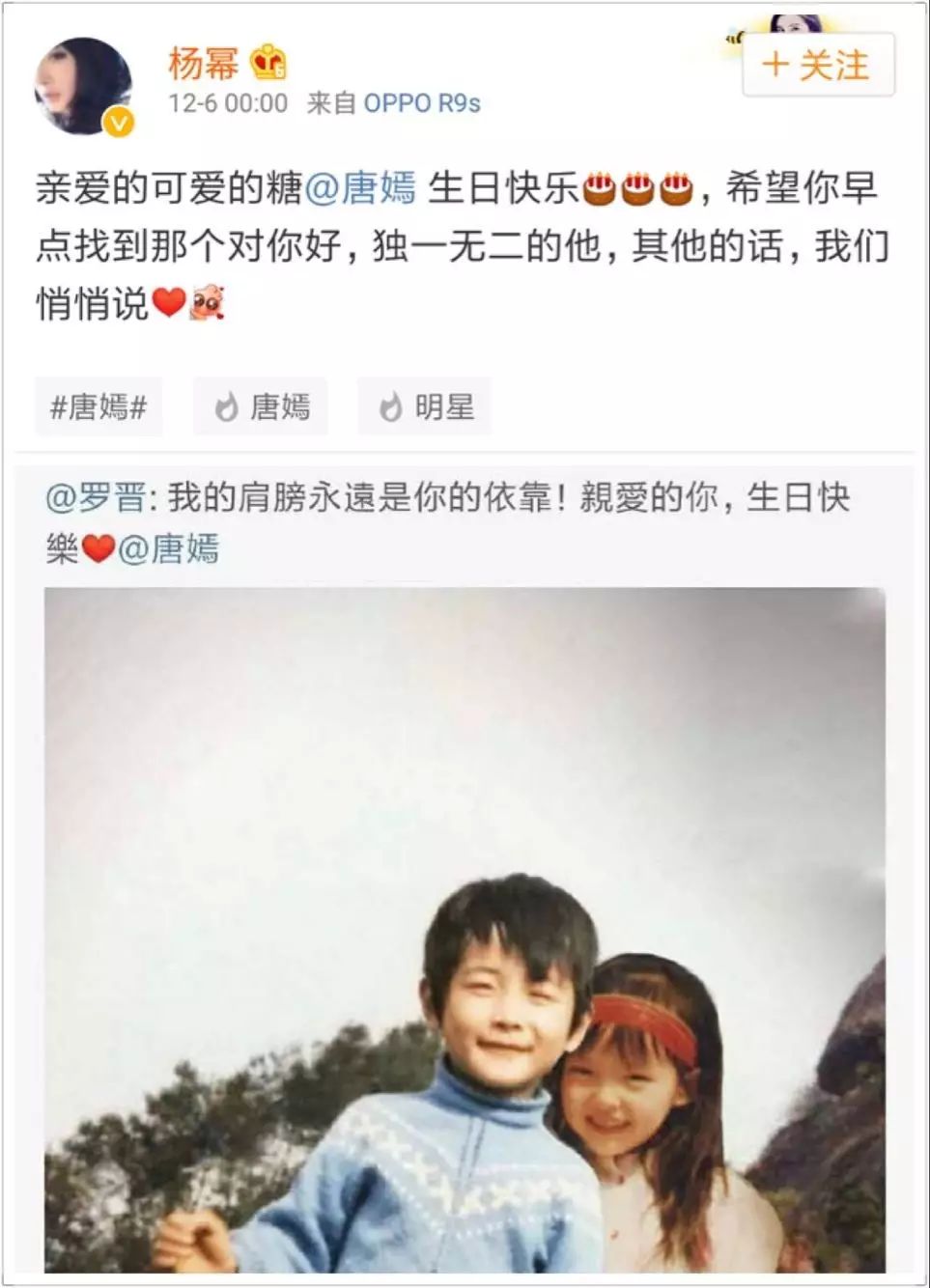The height and width of the screenshot is (1288, 930).
Task: Follow the user with + 关注 button
Action: [x=819, y=65]
